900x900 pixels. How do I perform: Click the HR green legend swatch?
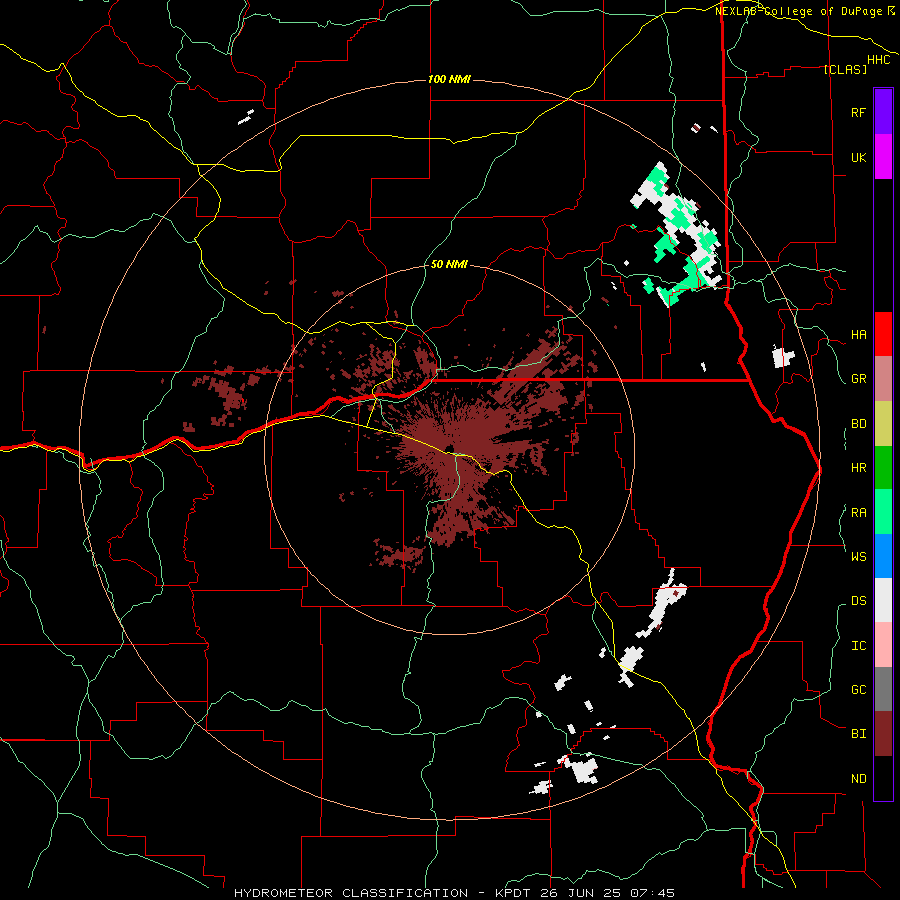pyautogui.click(x=883, y=468)
